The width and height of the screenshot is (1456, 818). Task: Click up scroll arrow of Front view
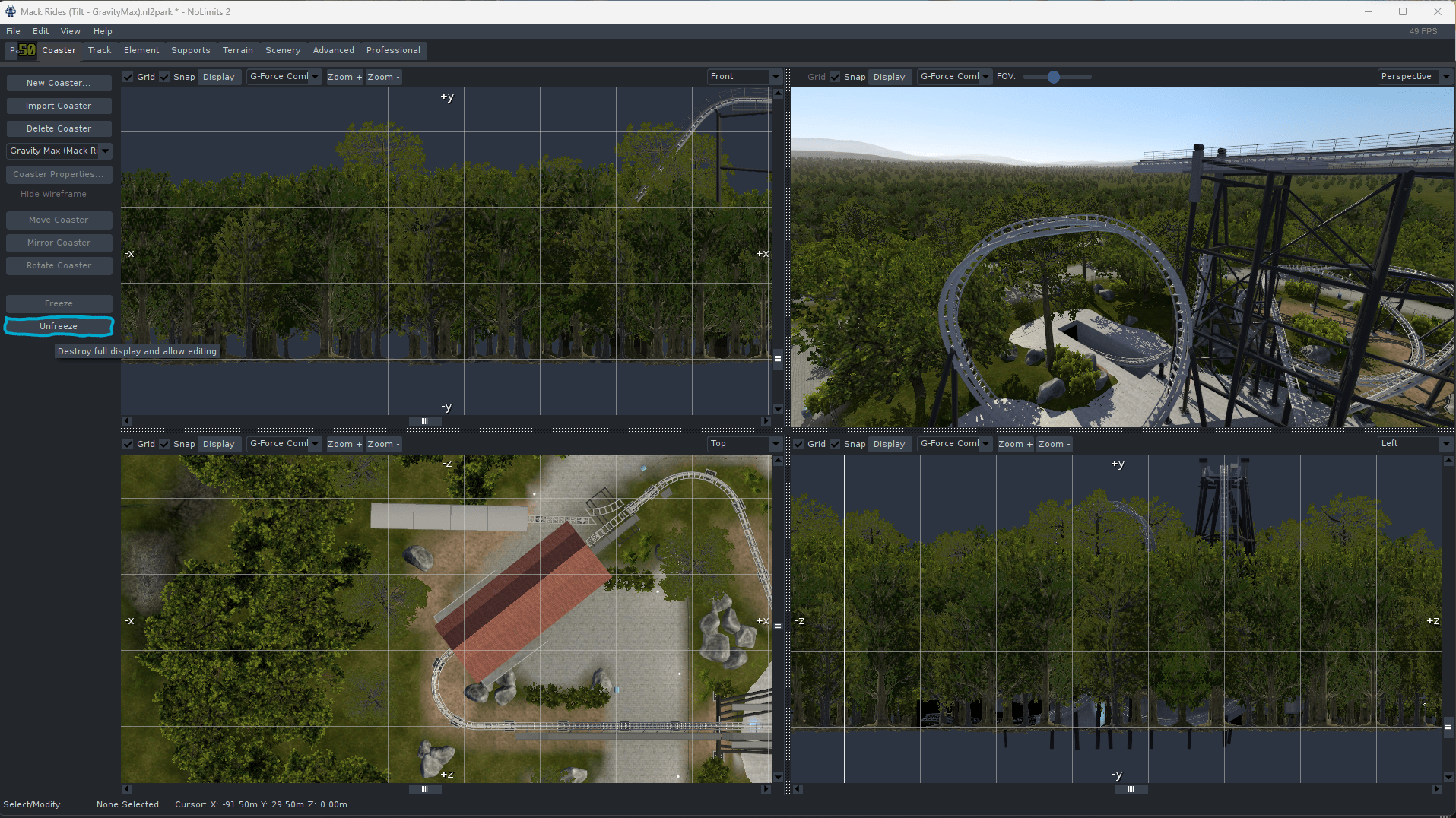pyautogui.click(x=778, y=93)
